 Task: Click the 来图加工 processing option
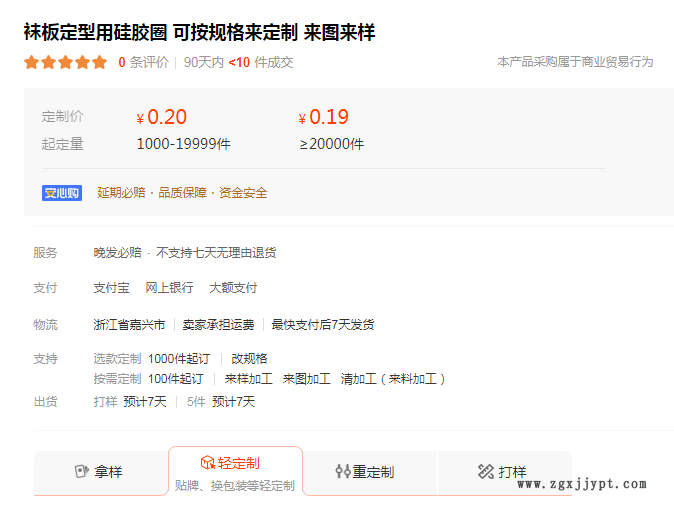coord(306,379)
